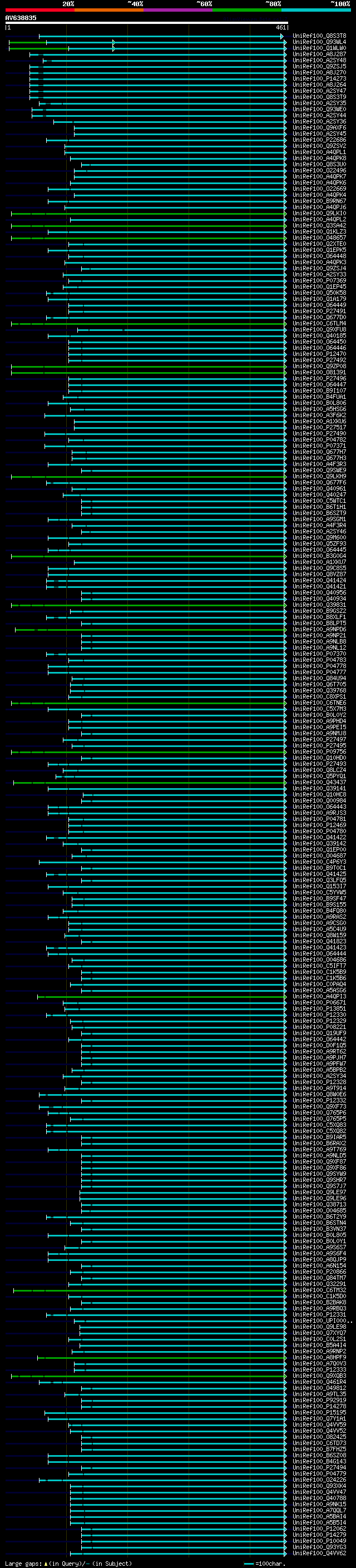Screen dimensions: 356x1568
Task: Click the UniRef100_P15195 label
Action: [319, 1412]
